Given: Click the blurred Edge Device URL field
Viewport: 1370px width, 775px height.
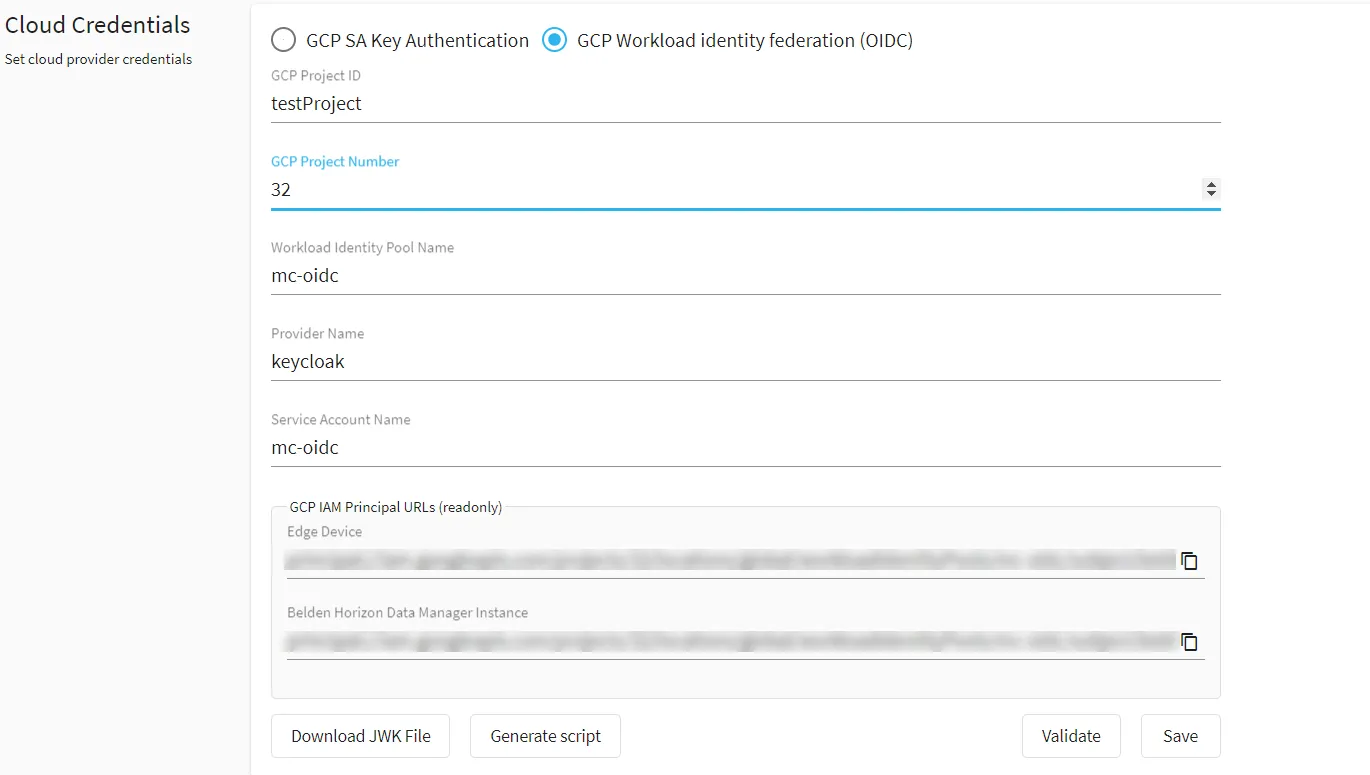Looking at the screenshot, I should 731,560.
